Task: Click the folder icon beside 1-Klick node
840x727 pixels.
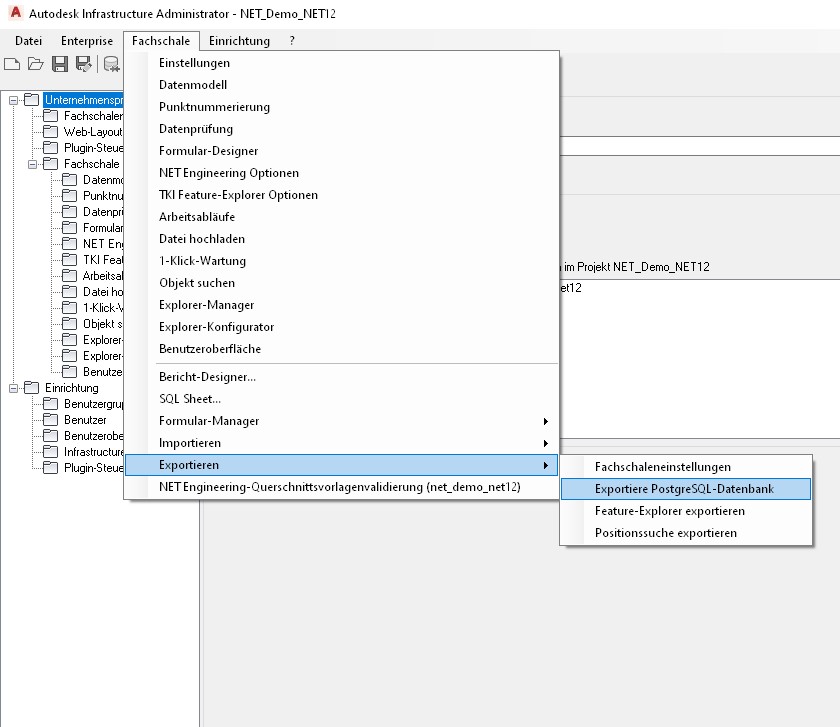Action: tap(69, 308)
